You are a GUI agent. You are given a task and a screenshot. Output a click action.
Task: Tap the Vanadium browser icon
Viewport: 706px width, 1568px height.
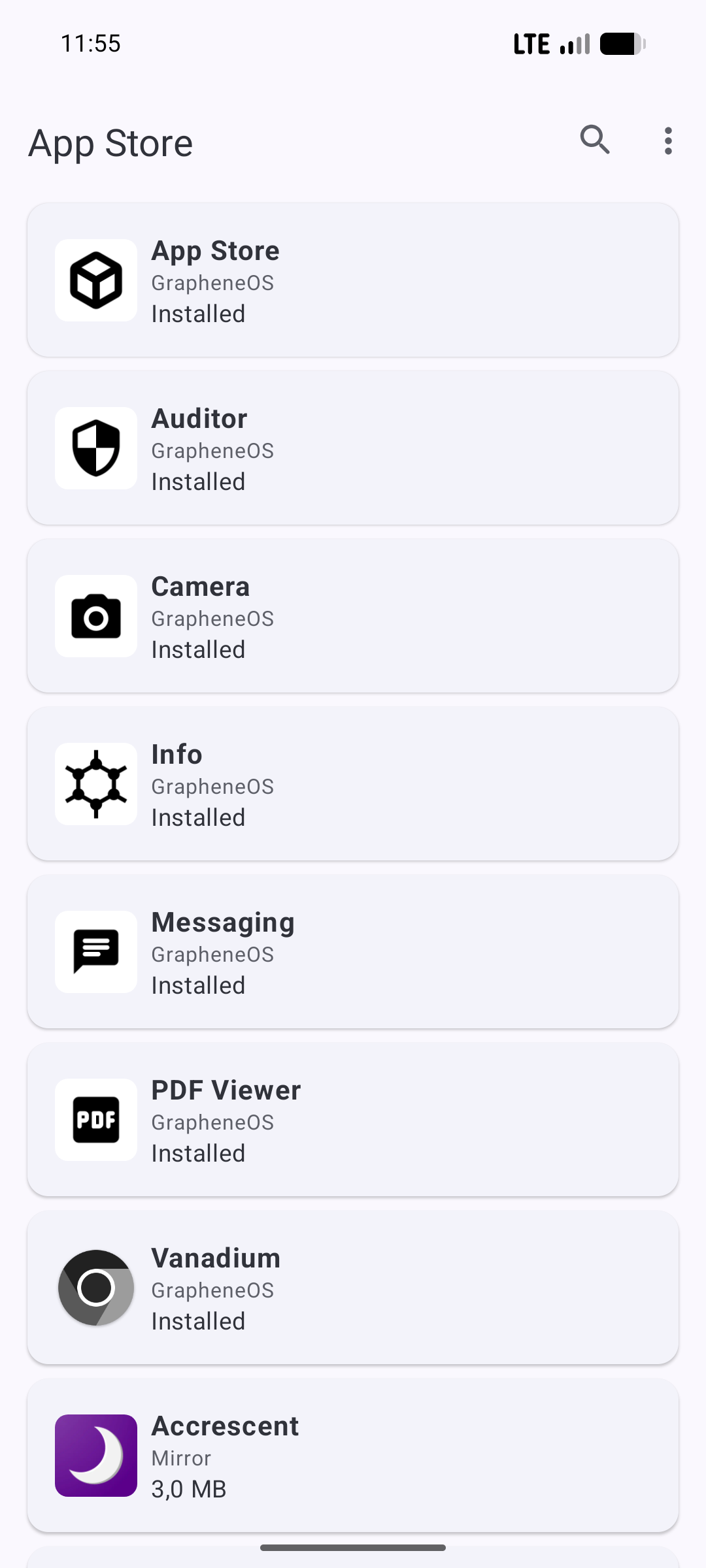point(96,1288)
